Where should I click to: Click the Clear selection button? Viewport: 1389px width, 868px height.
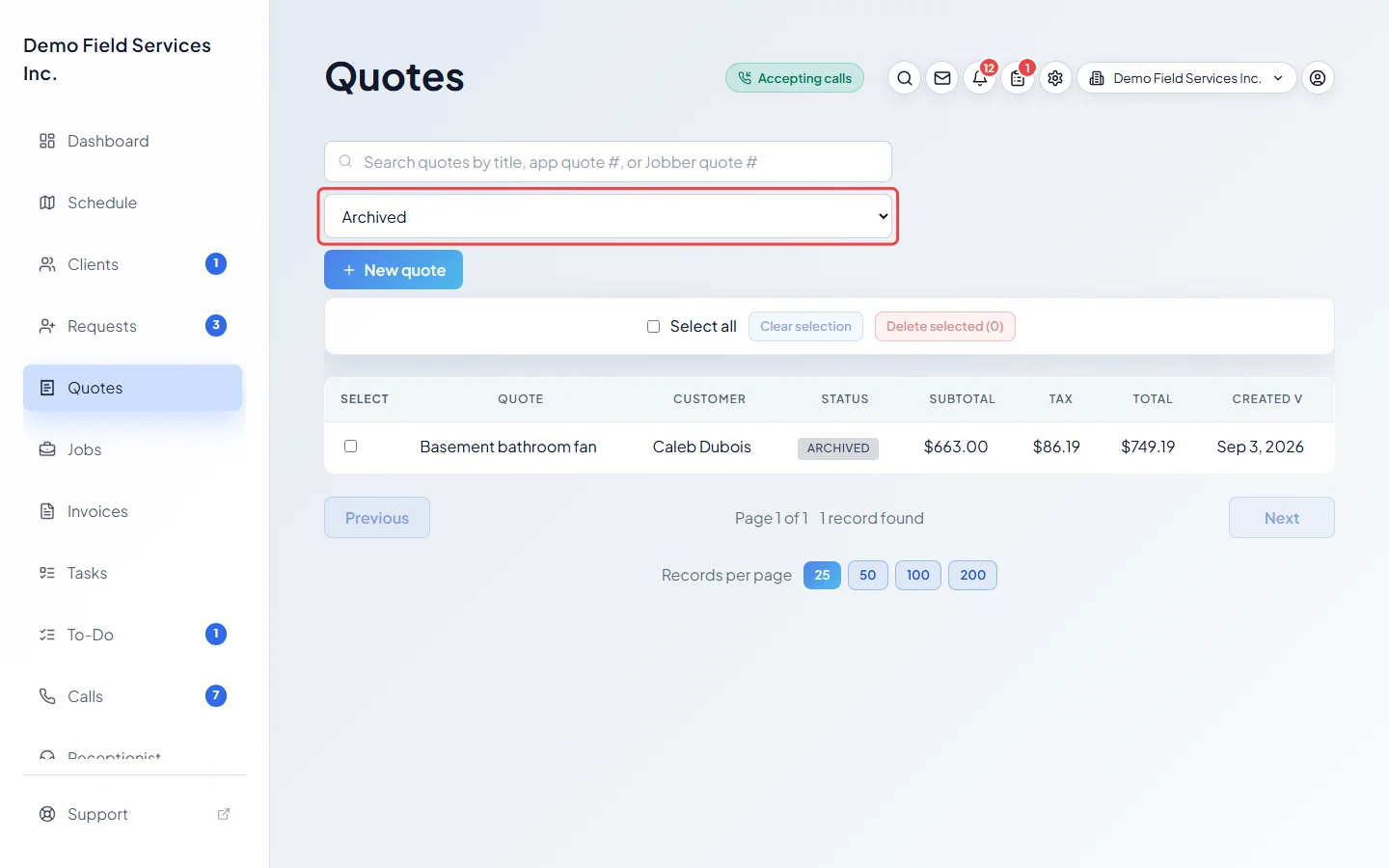[805, 327]
